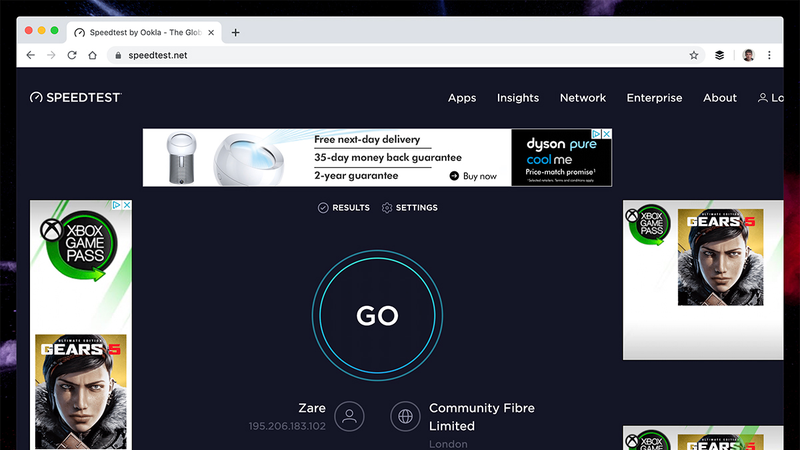800x450 pixels.
Task: Click the speedtest.net address bar
Action: [406, 55]
